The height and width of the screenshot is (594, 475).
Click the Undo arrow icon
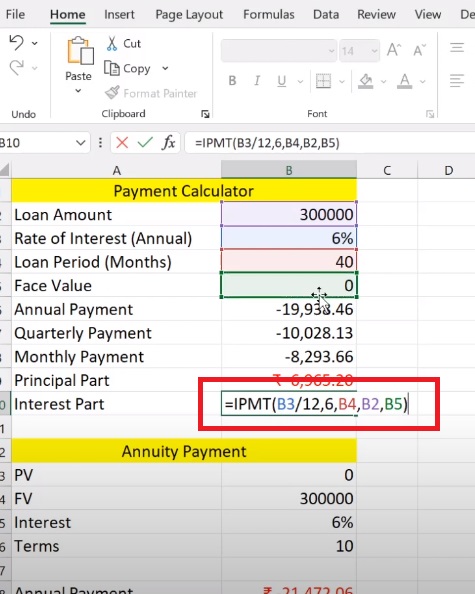[16, 42]
